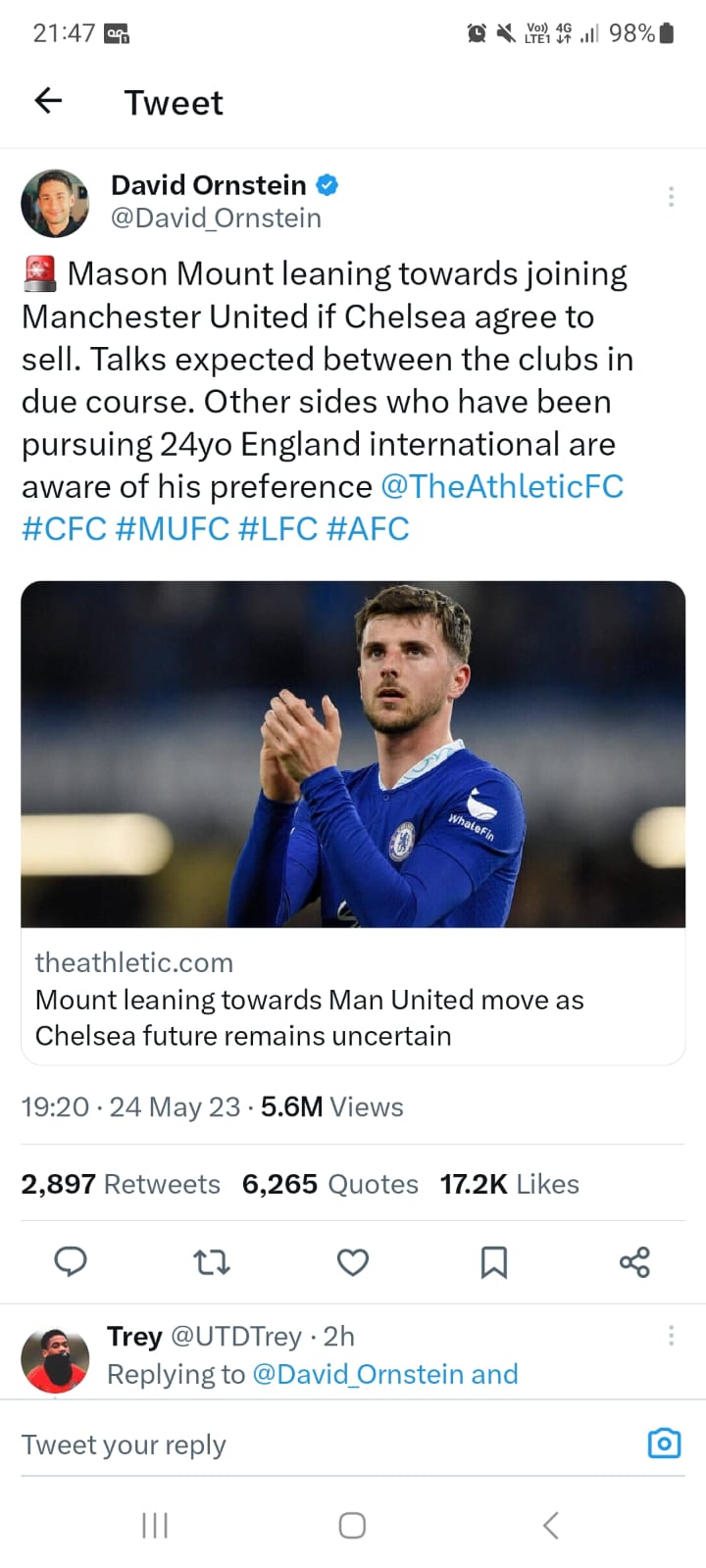This screenshot has width=706, height=1568.
Task: Tap the back arrow icon
Action: (48, 100)
